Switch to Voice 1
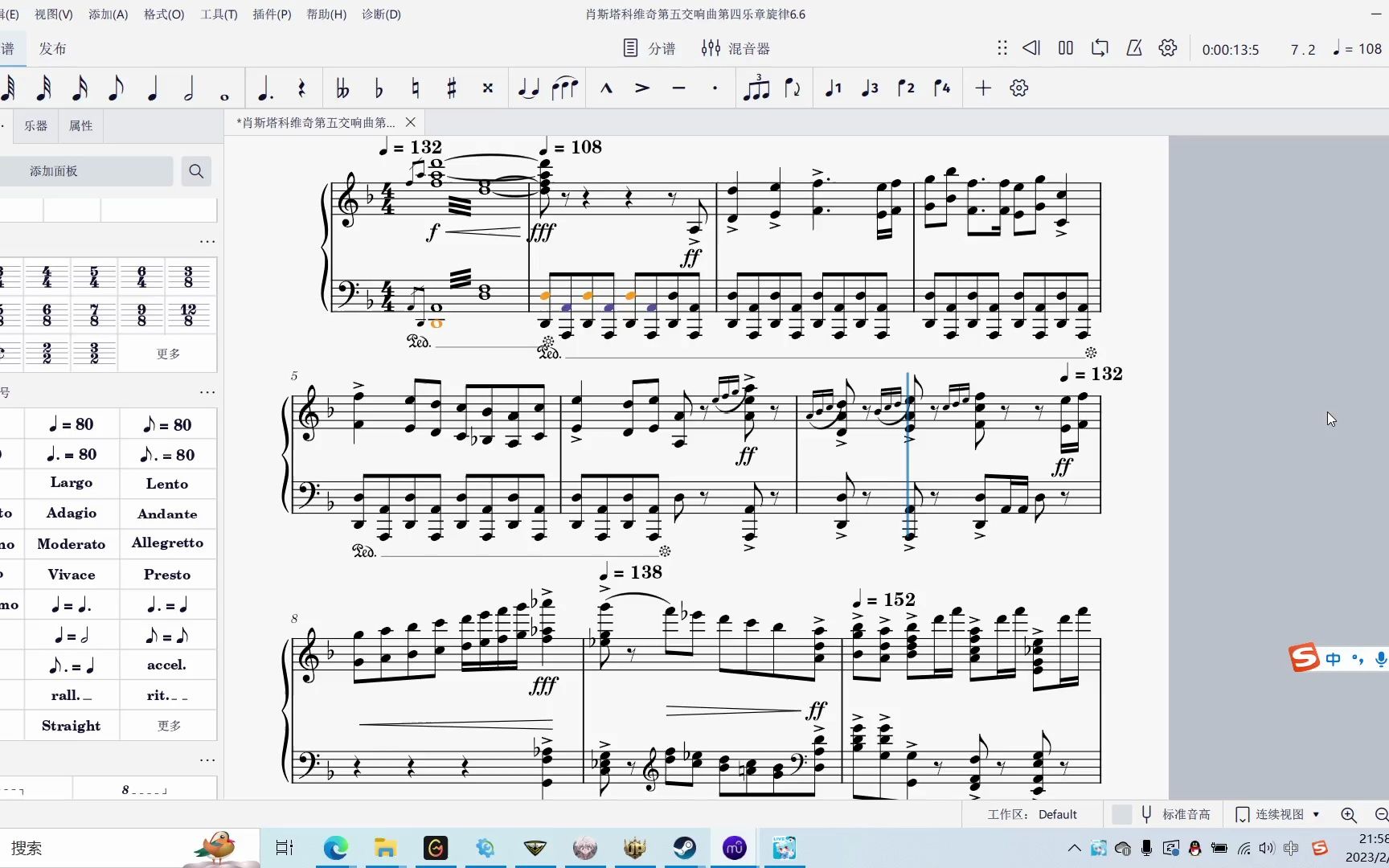 click(834, 88)
